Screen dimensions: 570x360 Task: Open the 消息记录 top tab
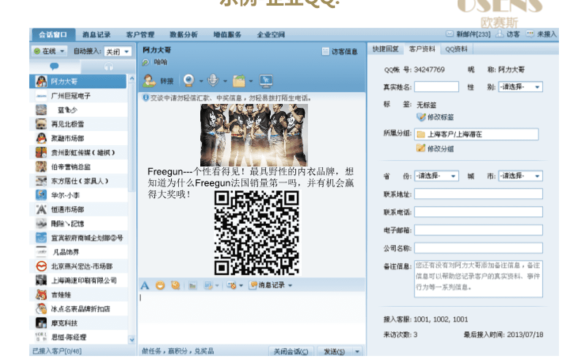tap(96, 35)
